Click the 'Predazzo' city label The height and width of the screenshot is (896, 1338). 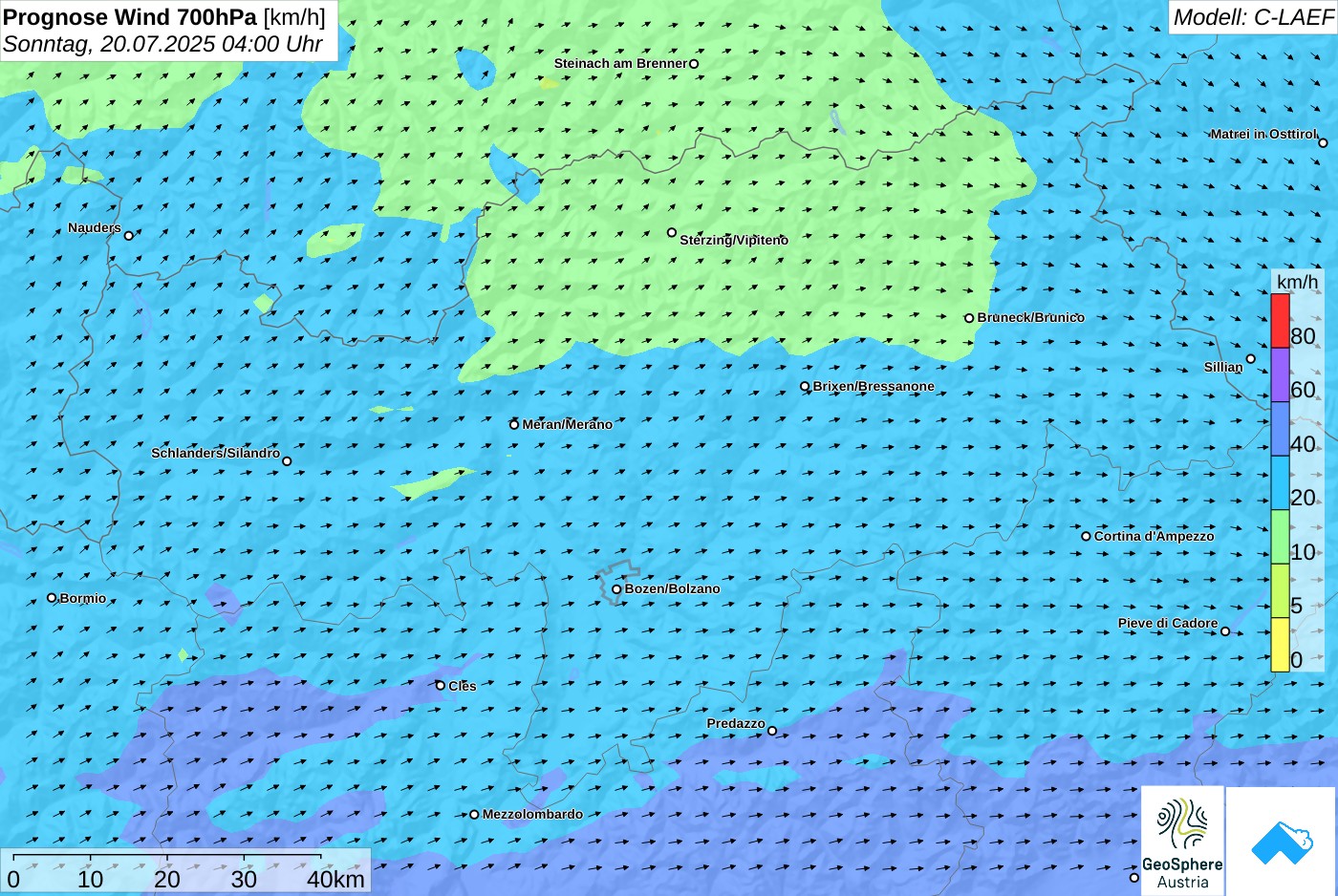[736, 723]
